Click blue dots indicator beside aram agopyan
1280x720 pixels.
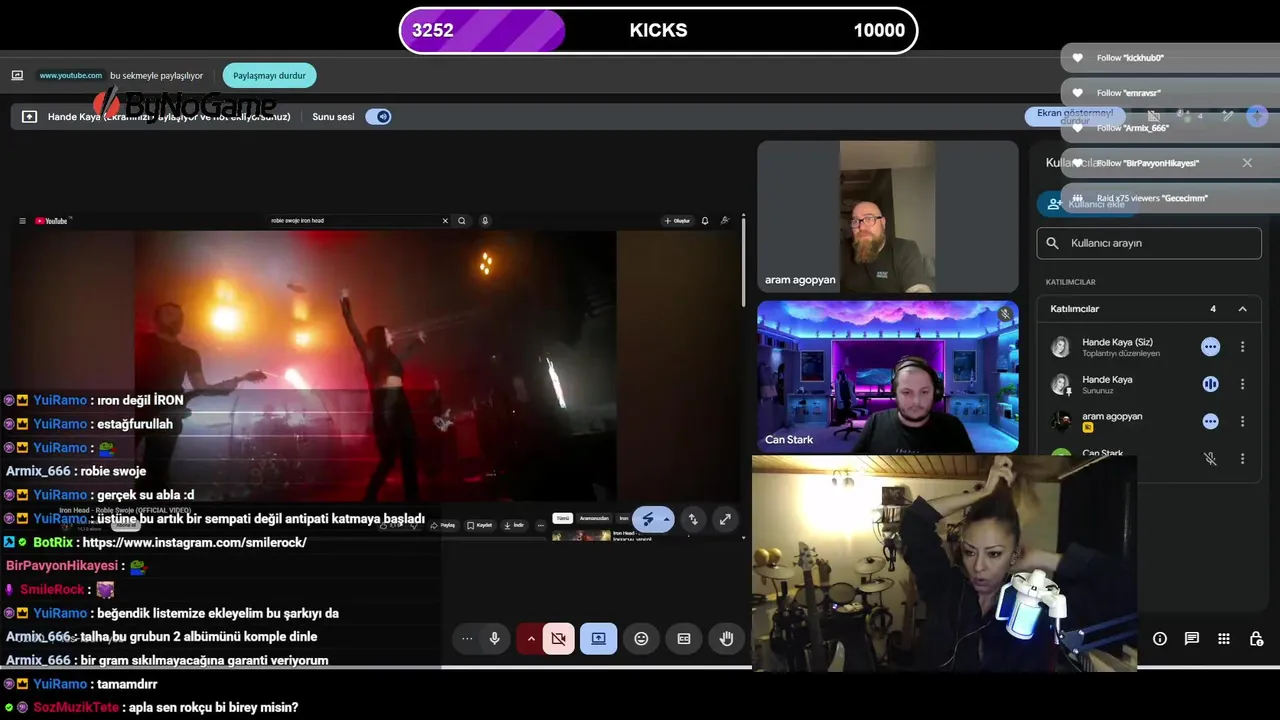[1210, 421]
